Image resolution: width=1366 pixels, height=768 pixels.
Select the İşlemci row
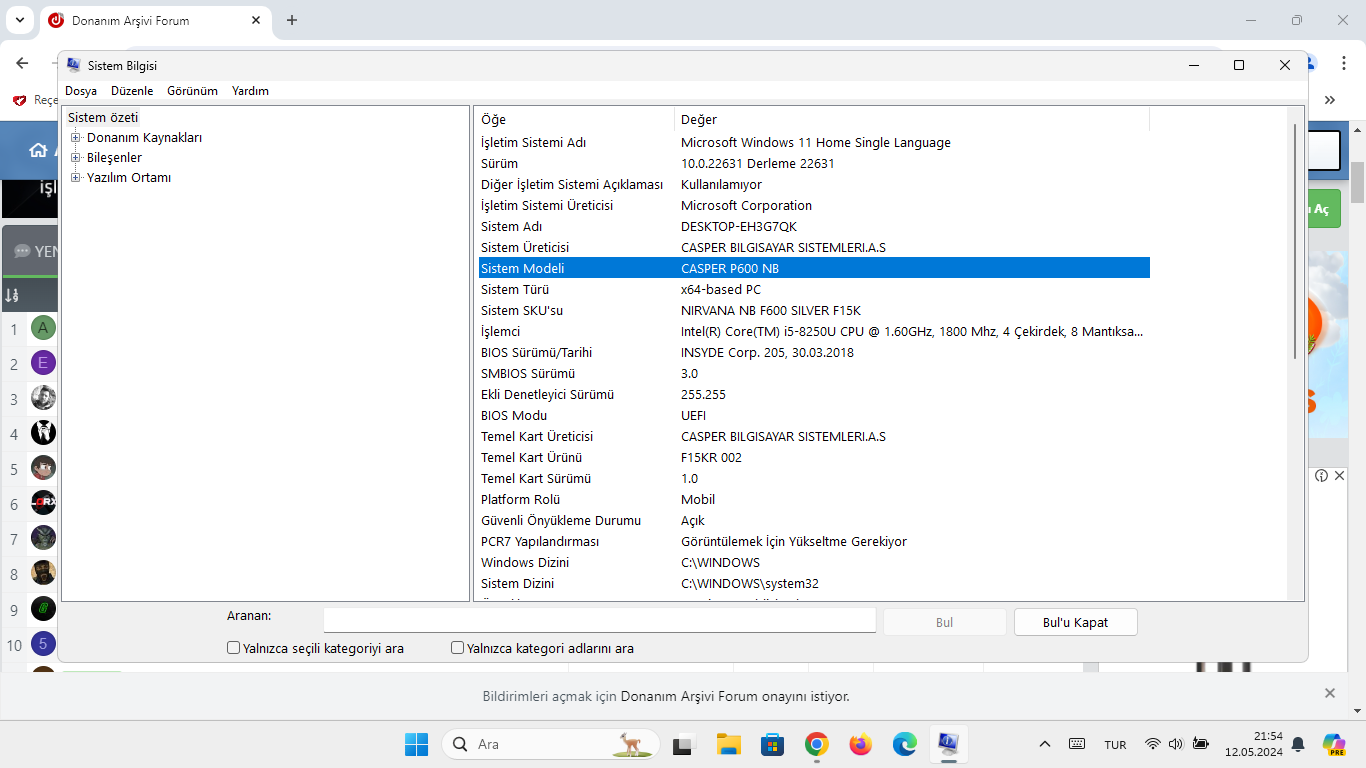[x=814, y=331]
